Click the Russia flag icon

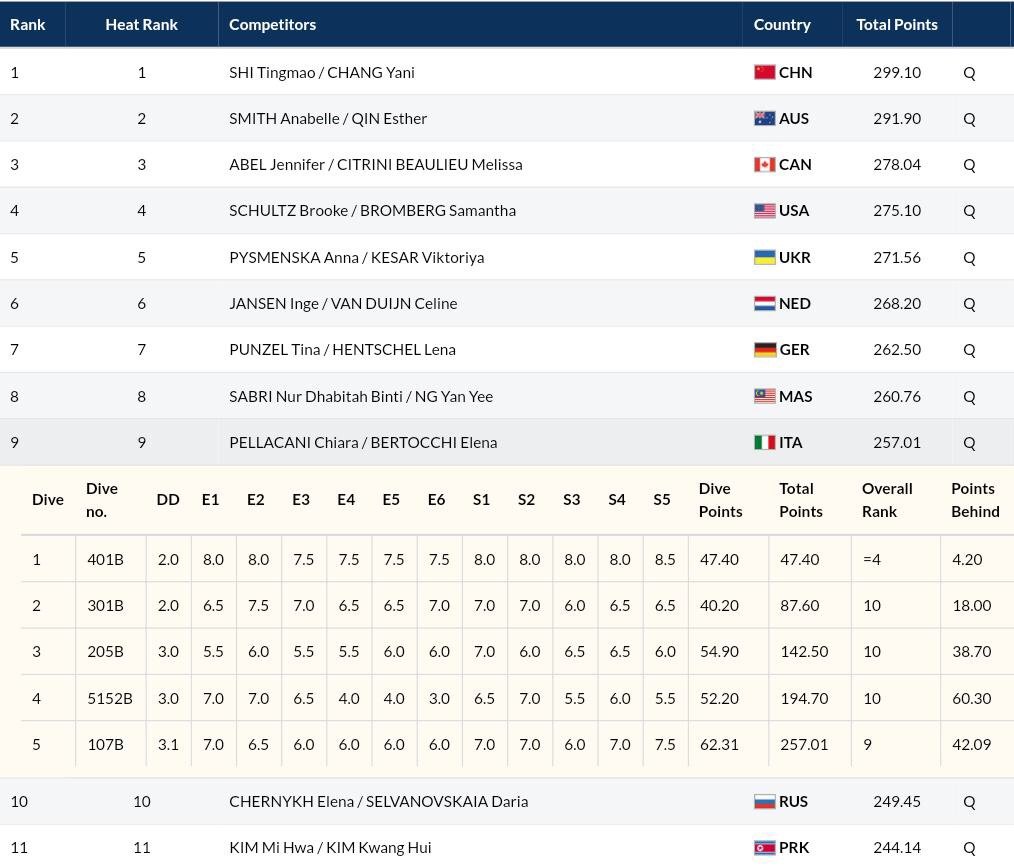764,801
